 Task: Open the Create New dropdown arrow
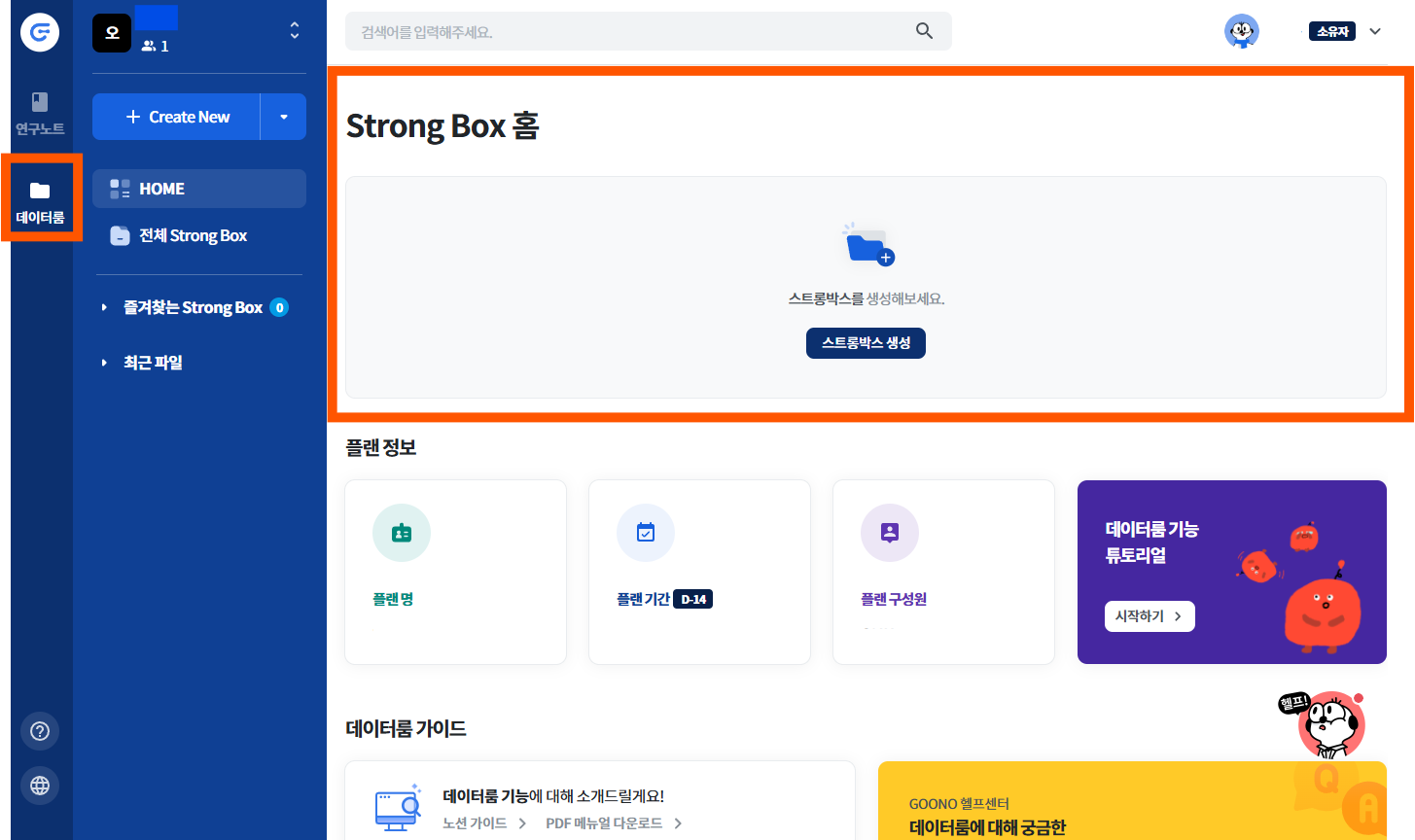284,117
